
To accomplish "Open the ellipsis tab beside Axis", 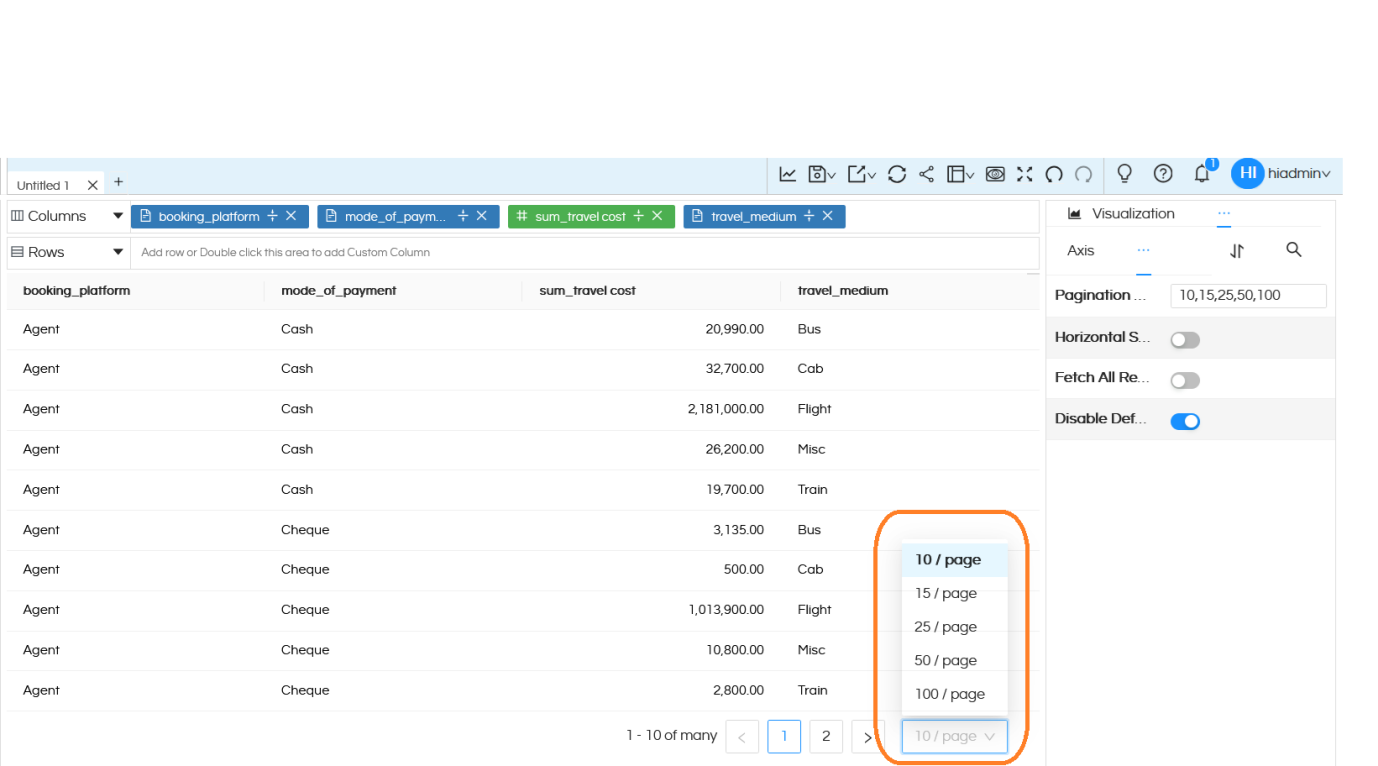I will 1143,251.
